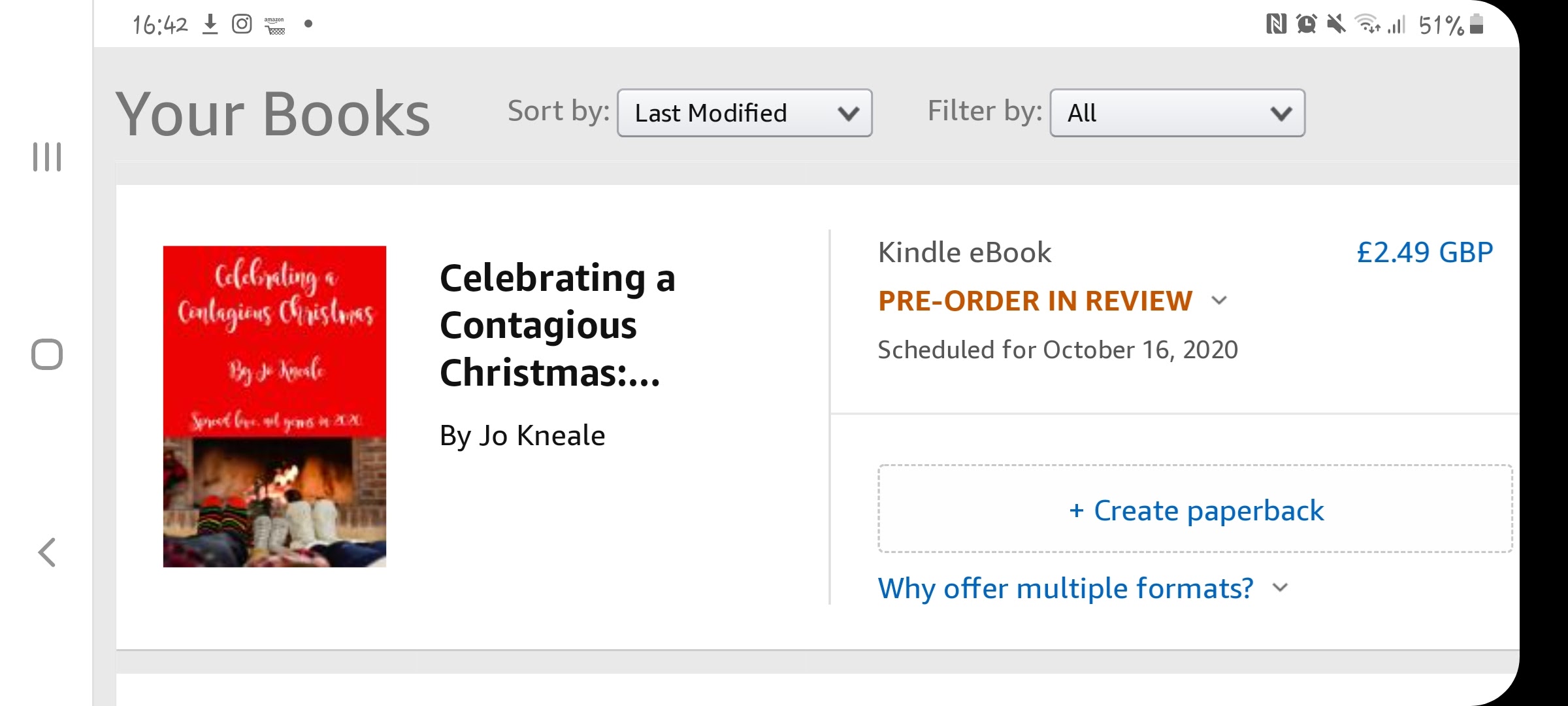Open the Filter by All dropdown

(x=1177, y=113)
